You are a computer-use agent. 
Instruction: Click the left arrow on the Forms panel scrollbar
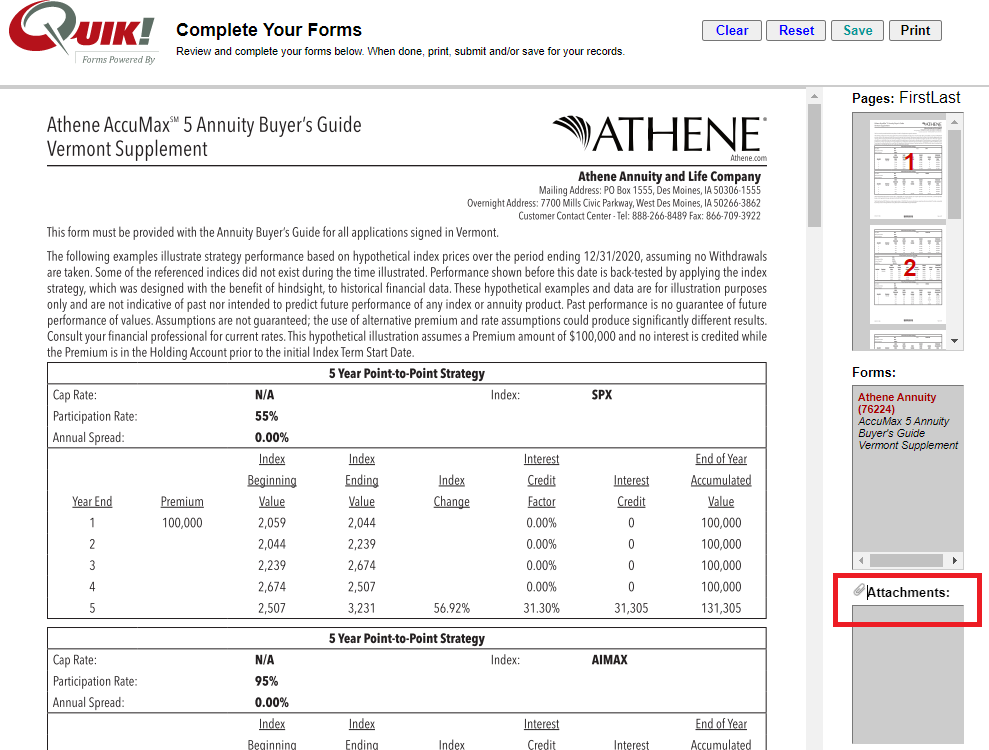pyautogui.click(x=861, y=560)
